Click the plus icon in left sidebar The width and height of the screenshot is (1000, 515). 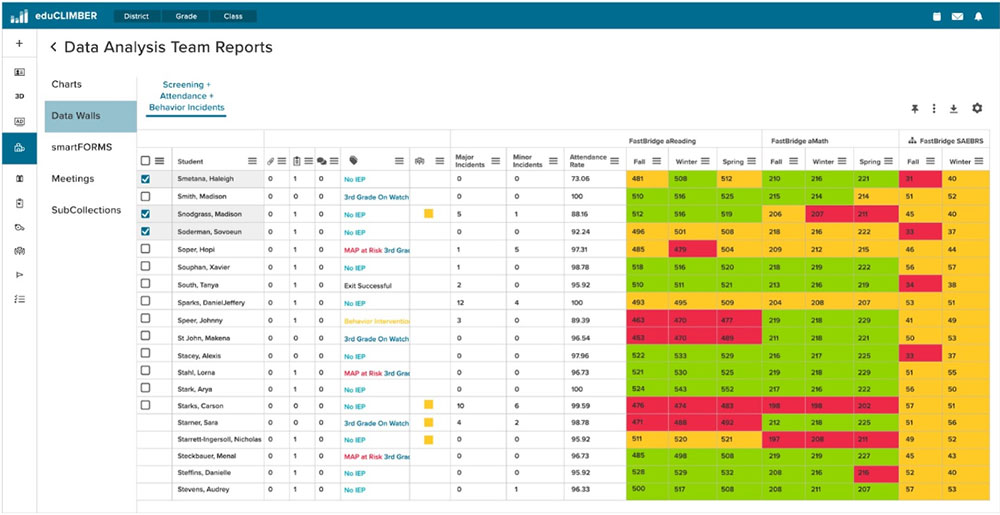coord(19,44)
